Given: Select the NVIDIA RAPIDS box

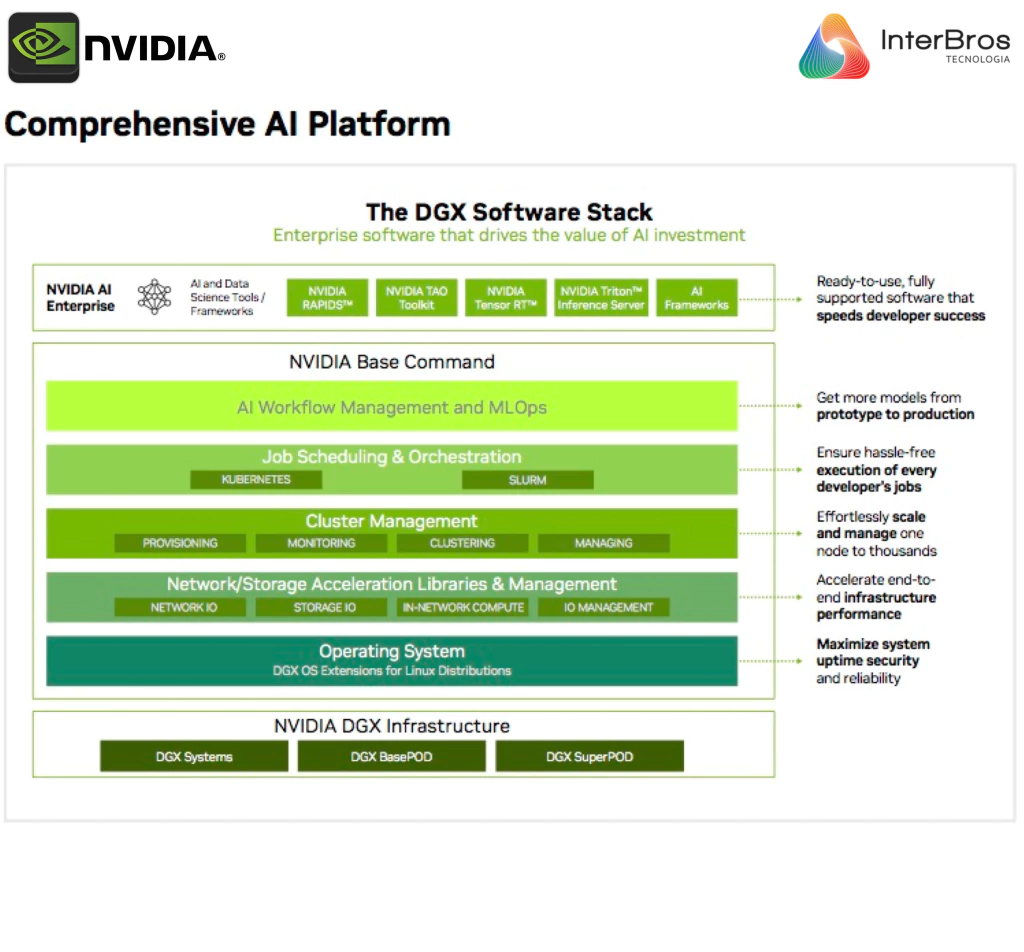Looking at the screenshot, I should click(x=327, y=298).
